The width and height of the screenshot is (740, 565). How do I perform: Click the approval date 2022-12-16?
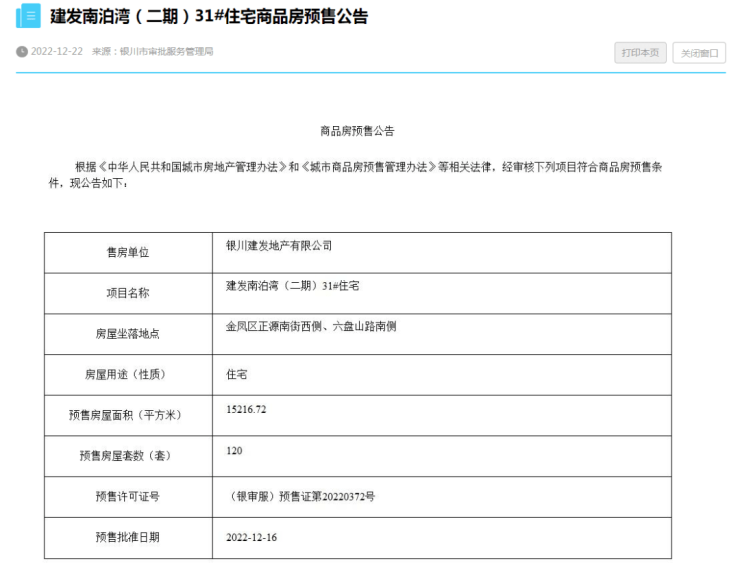tap(252, 538)
